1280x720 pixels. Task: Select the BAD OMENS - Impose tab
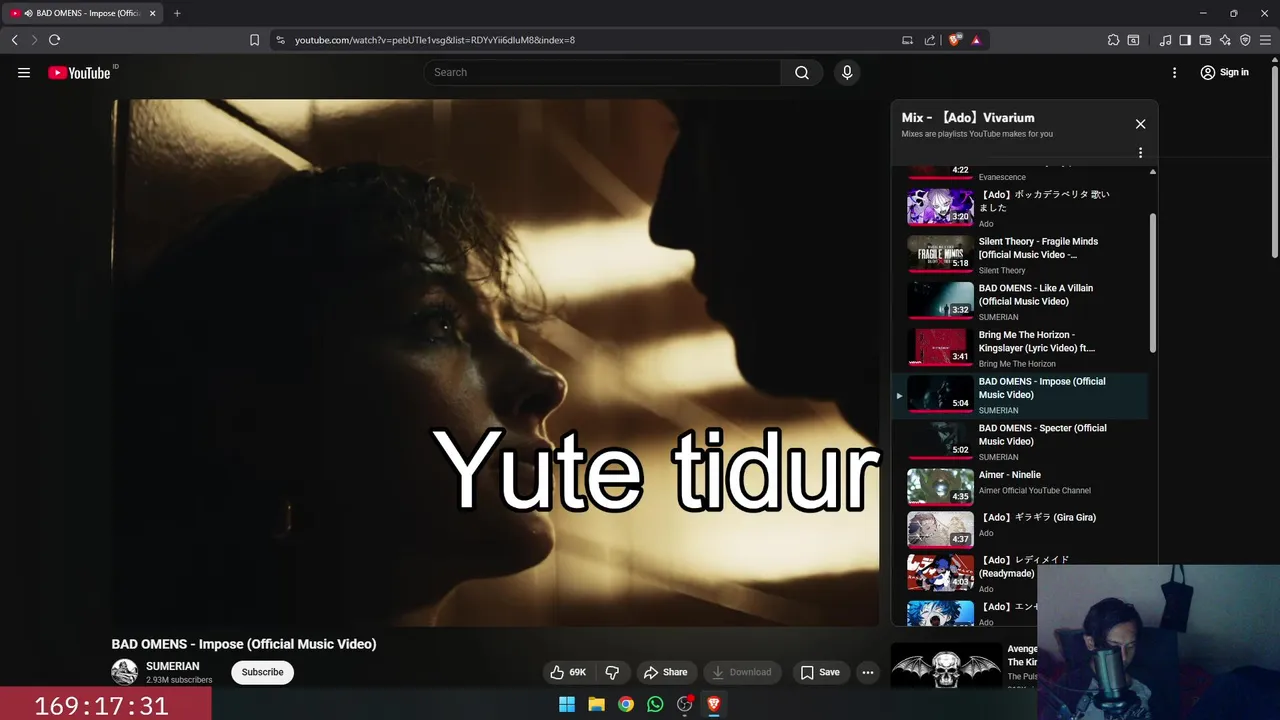click(x=84, y=13)
